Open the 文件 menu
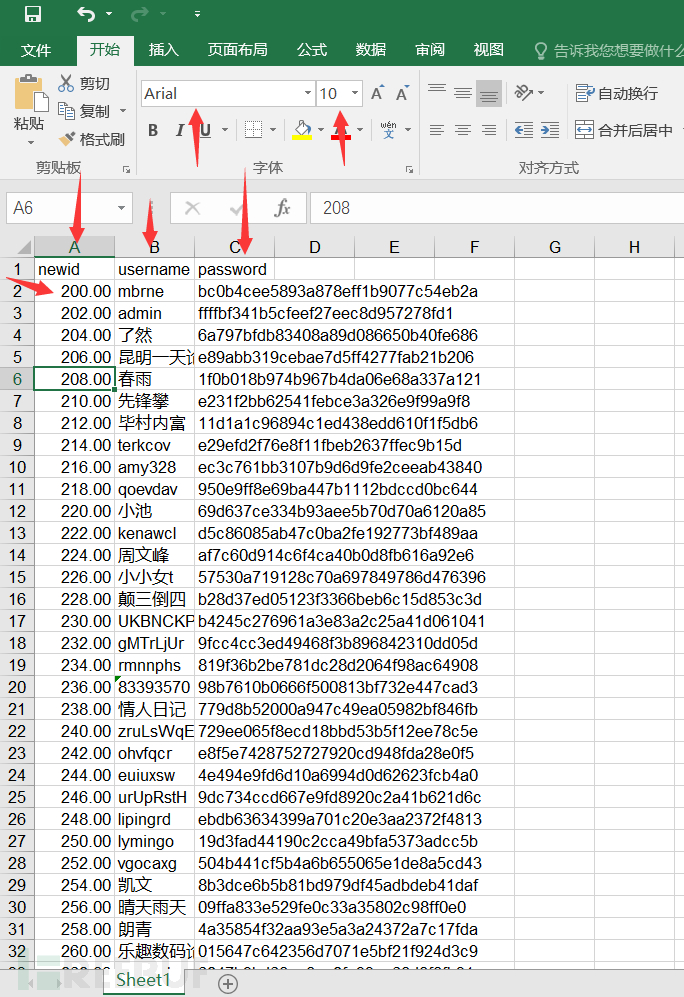The height and width of the screenshot is (997, 684). (x=36, y=50)
